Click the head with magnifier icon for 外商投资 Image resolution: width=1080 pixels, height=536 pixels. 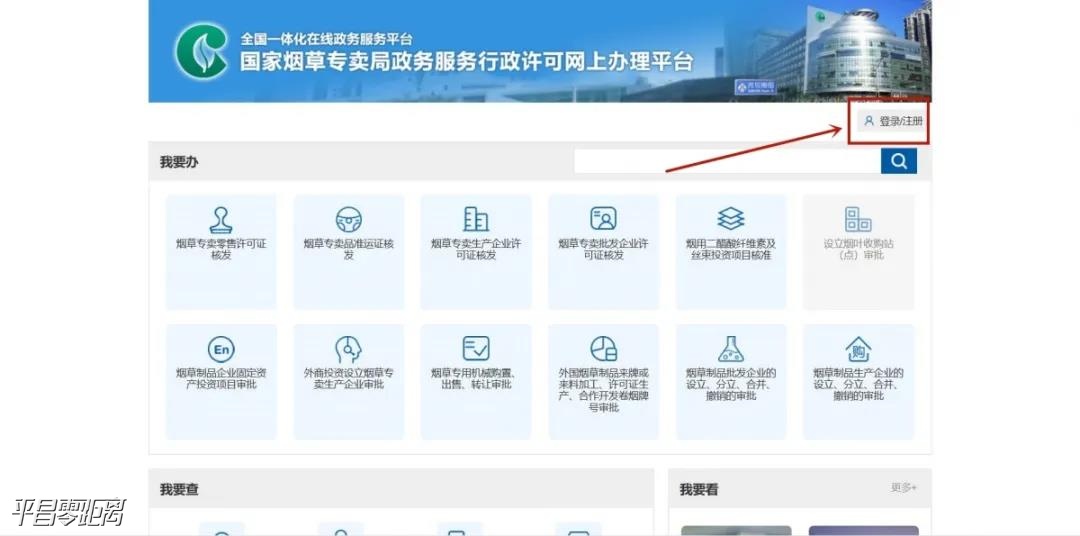(349, 349)
